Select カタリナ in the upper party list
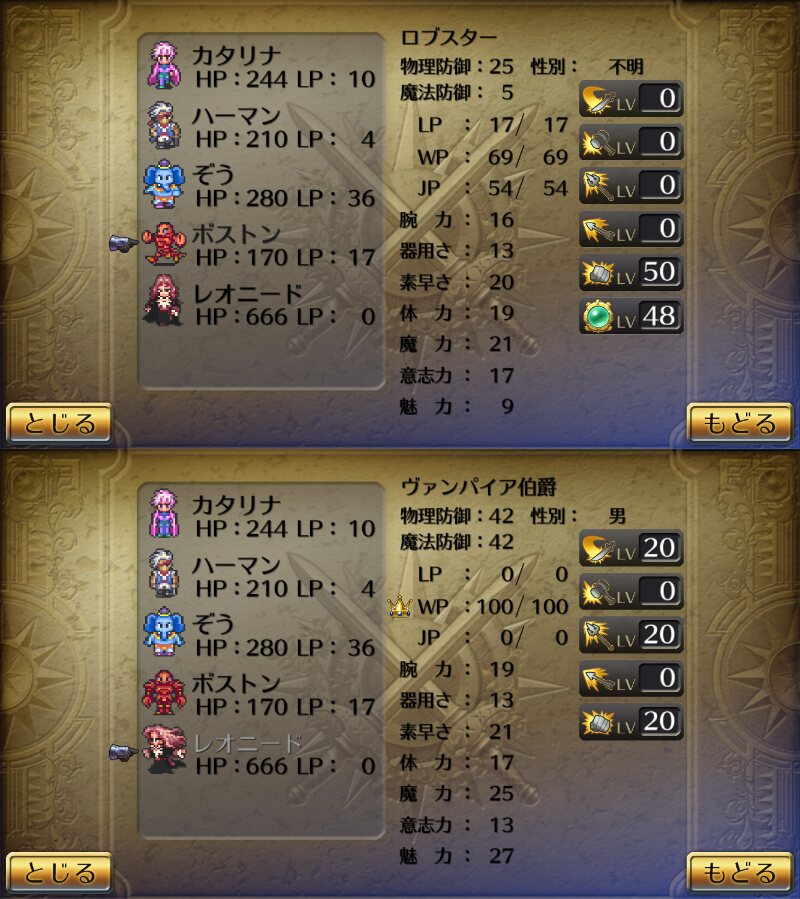 click(262, 67)
